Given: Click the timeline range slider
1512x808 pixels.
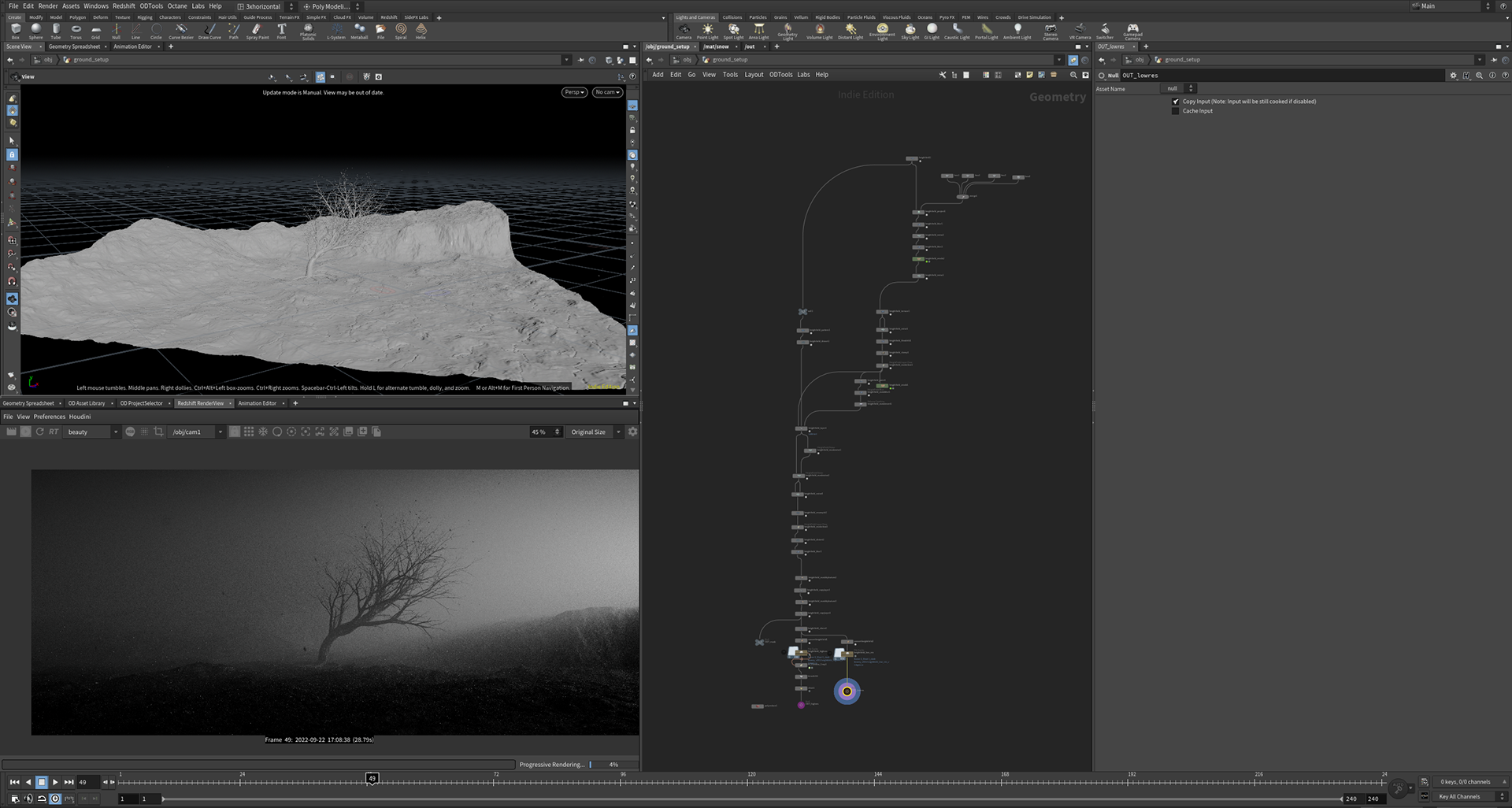Looking at the screenshot, I should pos(752,799).
